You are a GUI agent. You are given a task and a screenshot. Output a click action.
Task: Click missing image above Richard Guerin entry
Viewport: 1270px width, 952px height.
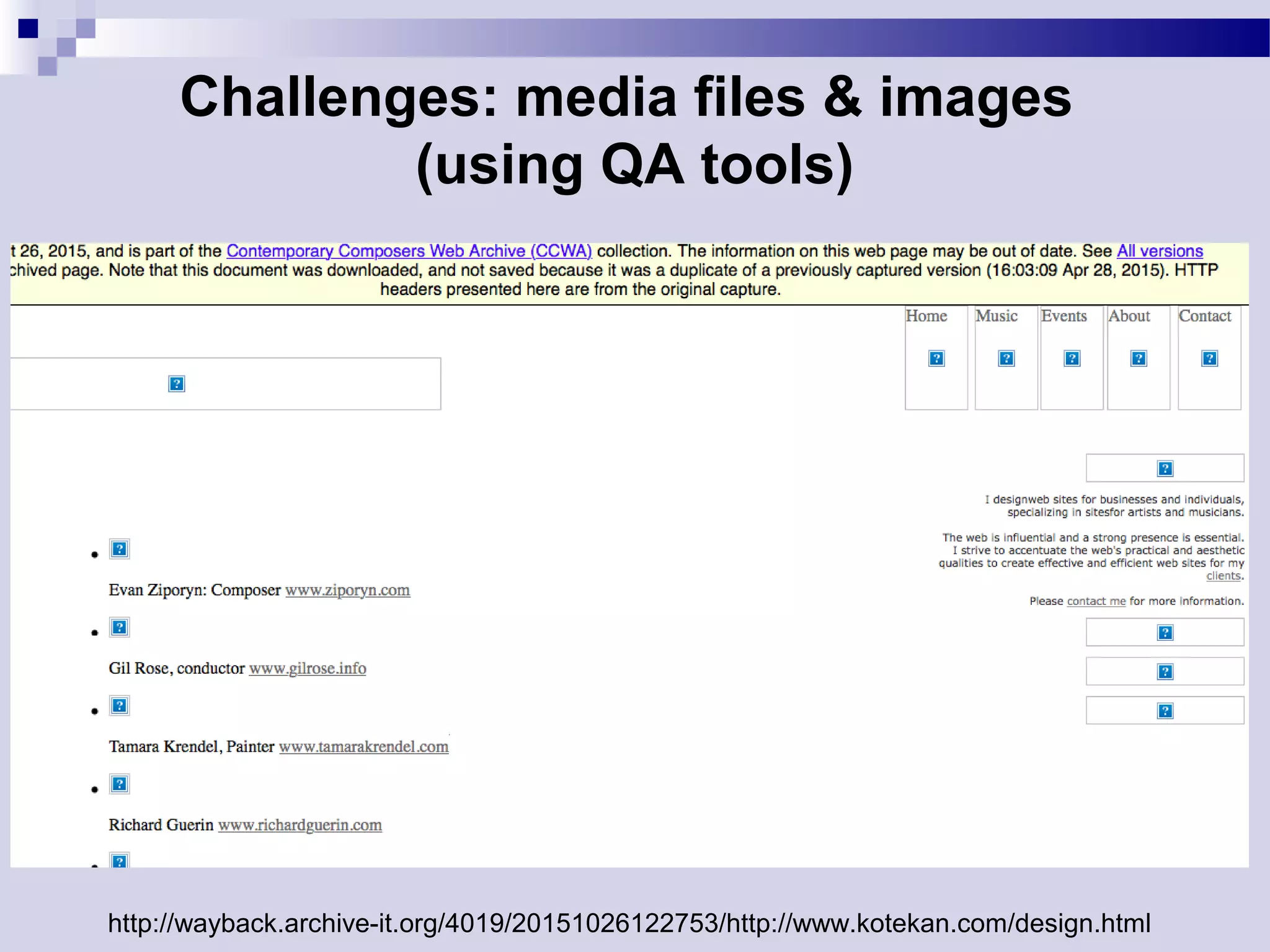[119, 784]
